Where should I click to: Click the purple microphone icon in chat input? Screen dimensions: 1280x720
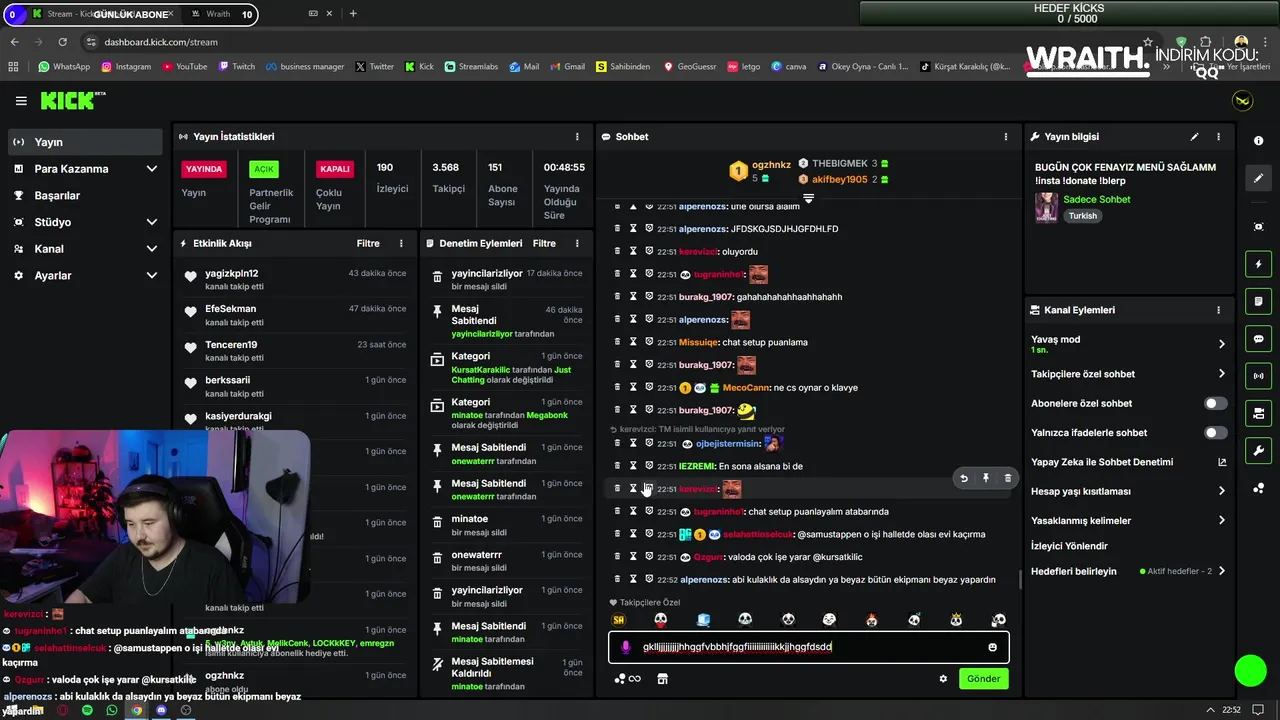click(x=626, y=647)
